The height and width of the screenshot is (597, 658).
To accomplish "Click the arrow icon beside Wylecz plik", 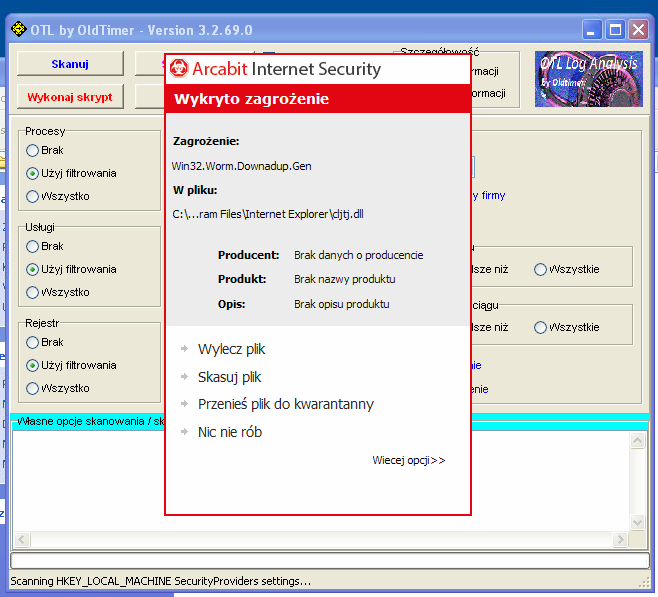I will pyautogui.click(x=184, y=349).
